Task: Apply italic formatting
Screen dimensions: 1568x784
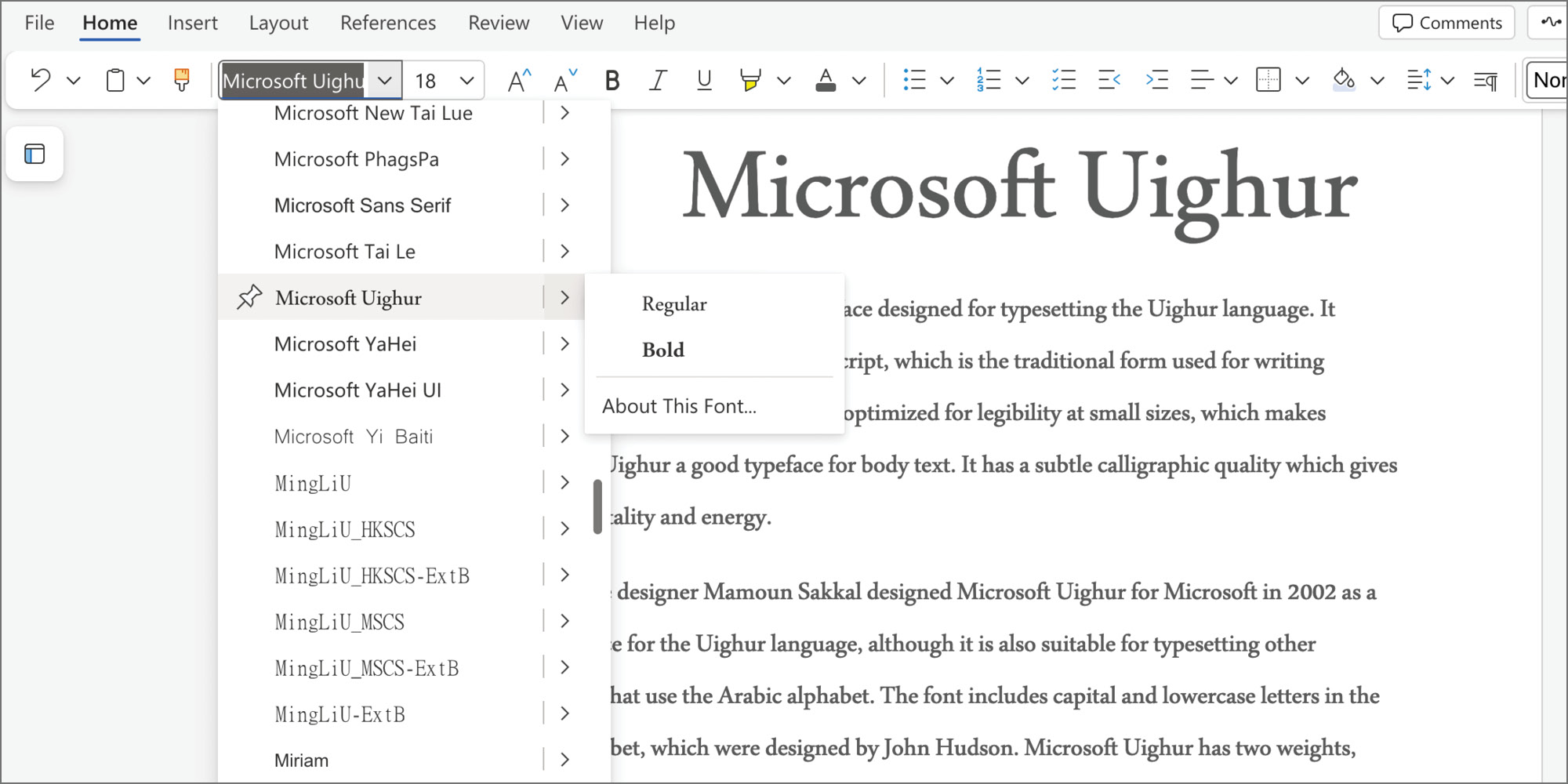Action: pos(658,79)
